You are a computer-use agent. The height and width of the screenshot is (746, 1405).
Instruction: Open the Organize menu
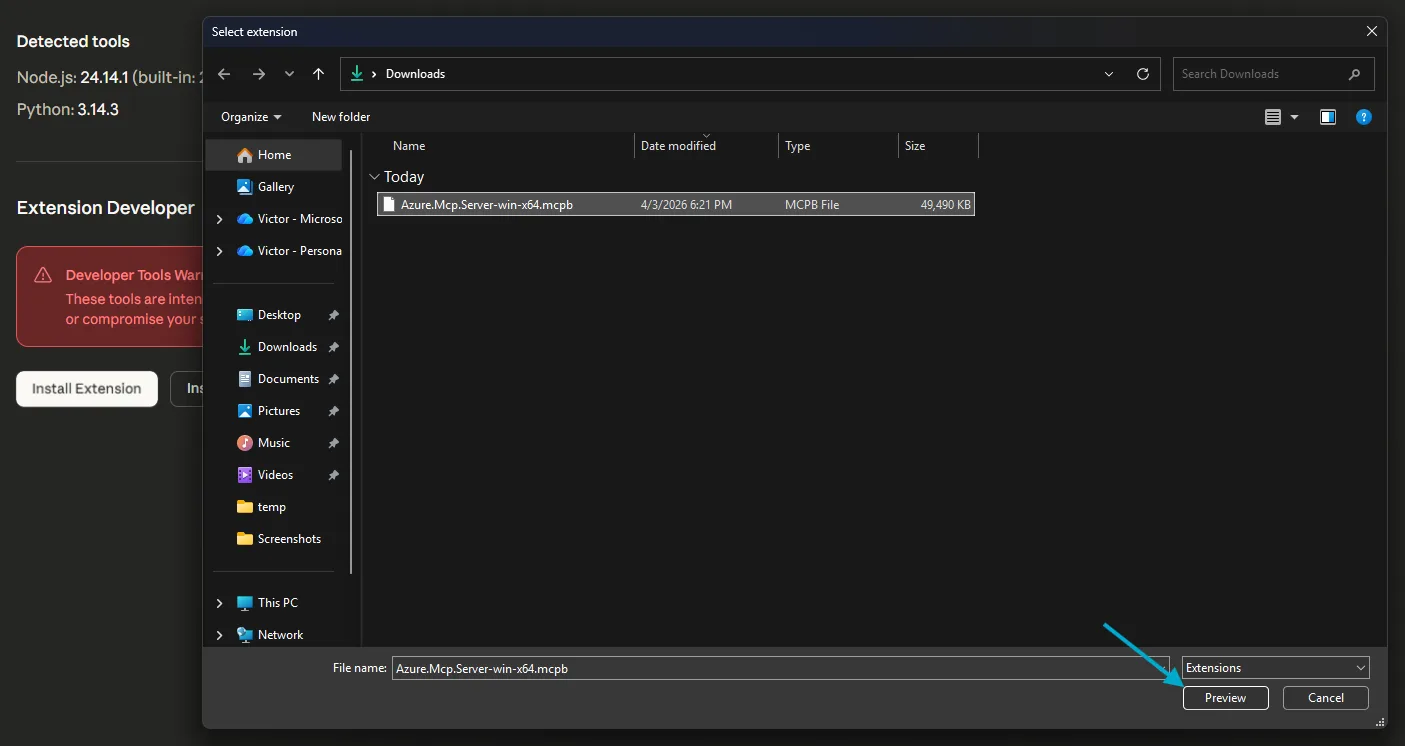tap(249, 117)
